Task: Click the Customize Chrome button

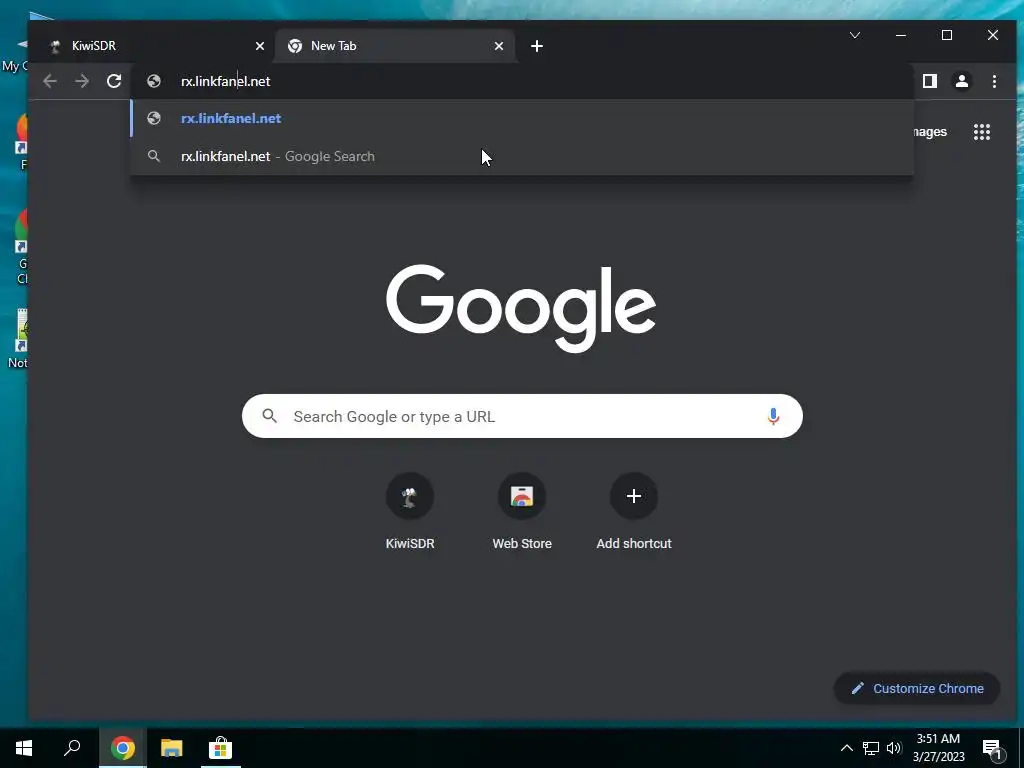Action: click(x=917, y=688)
